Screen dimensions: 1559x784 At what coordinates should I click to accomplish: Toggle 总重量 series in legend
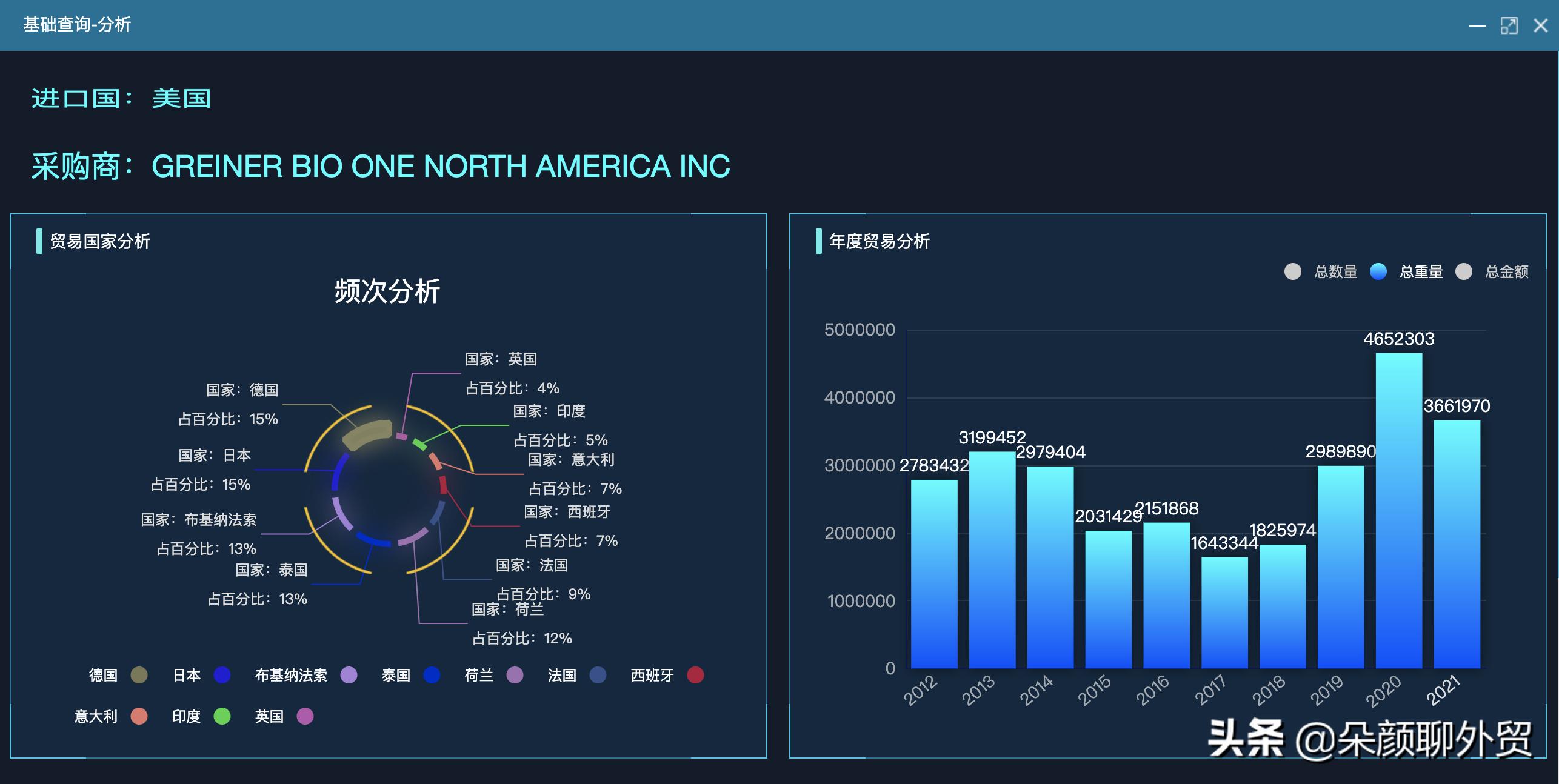click(1378, 271)
